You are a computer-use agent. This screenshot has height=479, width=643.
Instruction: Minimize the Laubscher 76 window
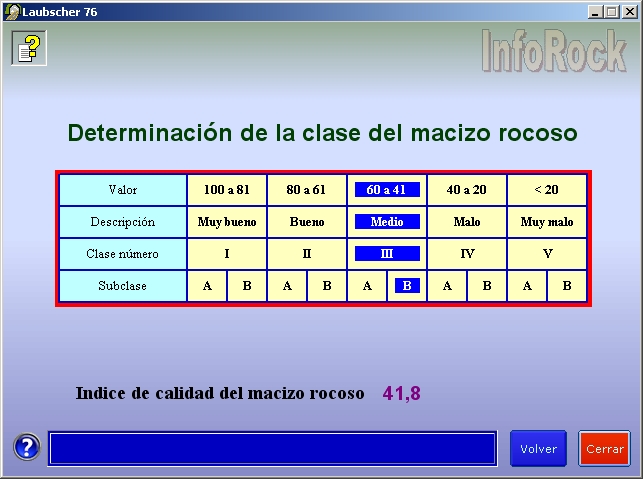tap(595, 11)
